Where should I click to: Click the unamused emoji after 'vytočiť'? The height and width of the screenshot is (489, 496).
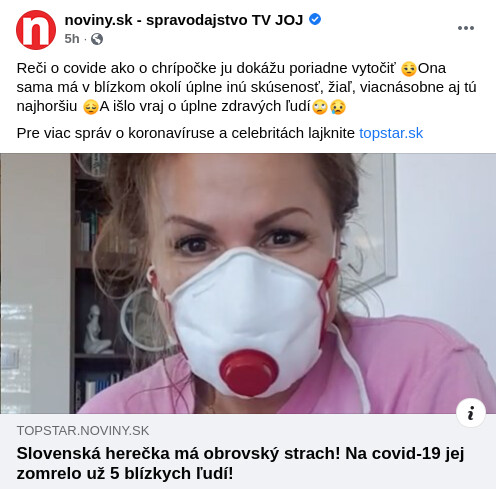coord(409,69)
